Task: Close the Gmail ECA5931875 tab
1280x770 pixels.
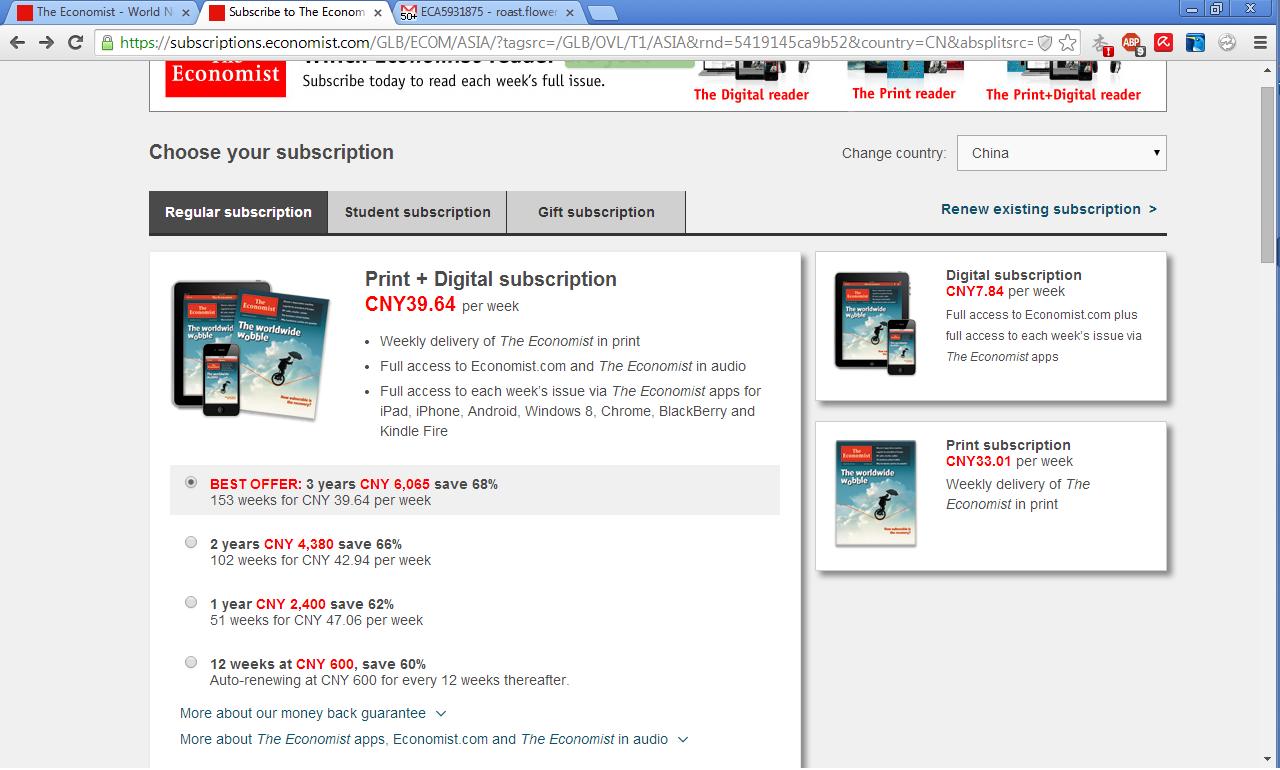Action: [x=569, y=13]
